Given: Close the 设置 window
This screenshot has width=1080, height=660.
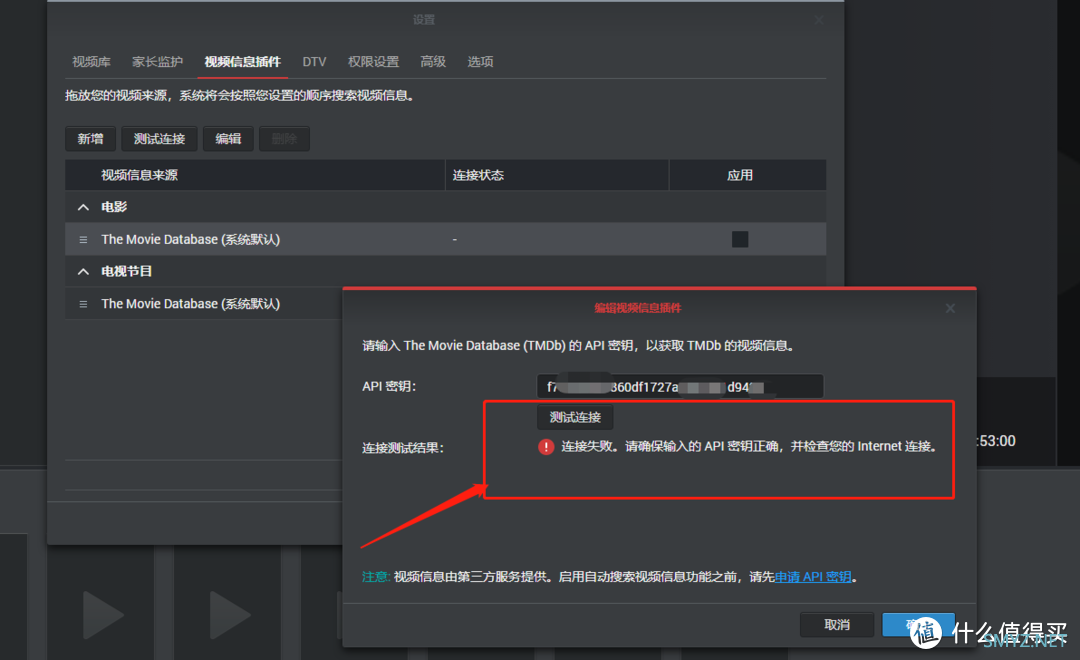Looking at the screenshot, I should [819, 20].
